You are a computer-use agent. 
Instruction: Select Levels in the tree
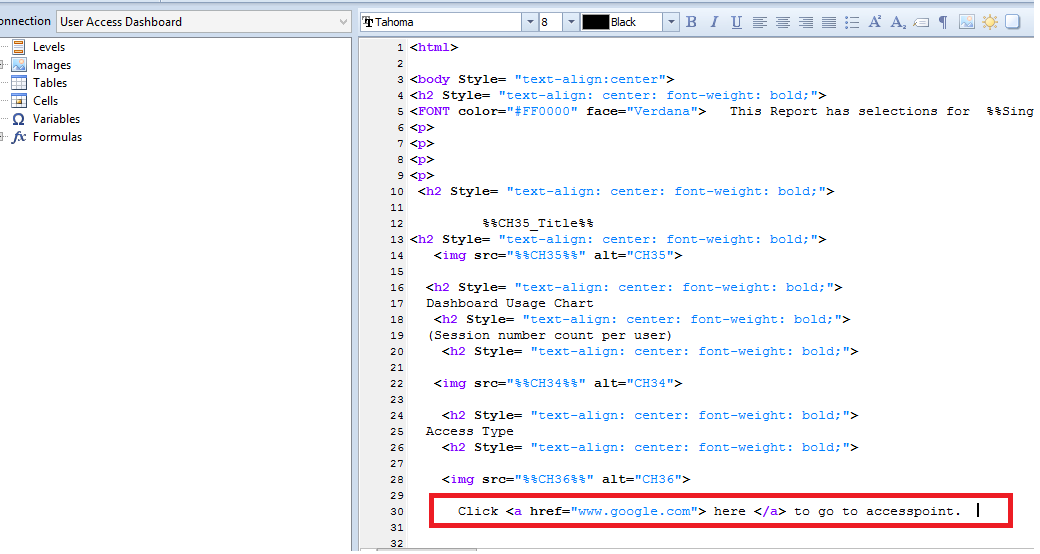(x=49, y=47)
